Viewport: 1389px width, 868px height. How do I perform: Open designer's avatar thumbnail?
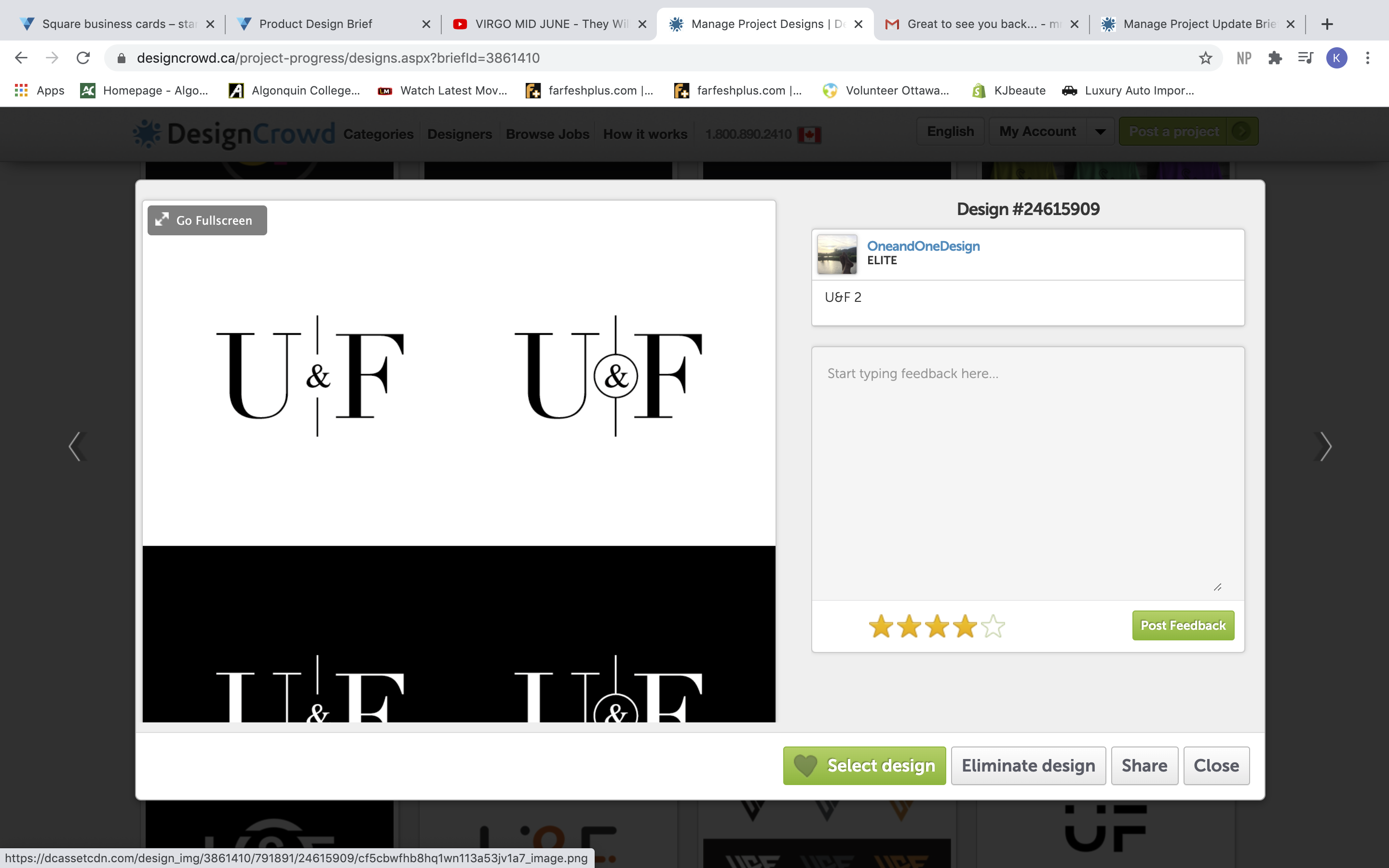(x=836, y=254)
